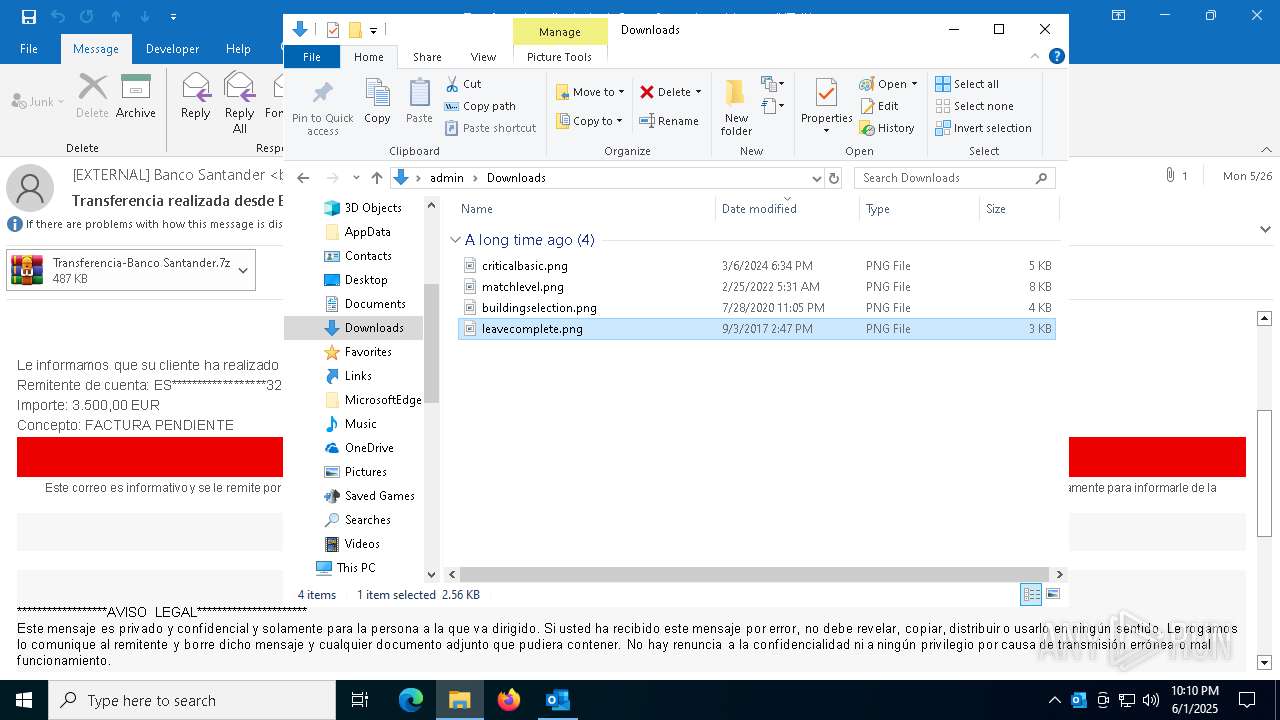Open Picture Tools tab
1280x720 pixels.
coord(559,57)
